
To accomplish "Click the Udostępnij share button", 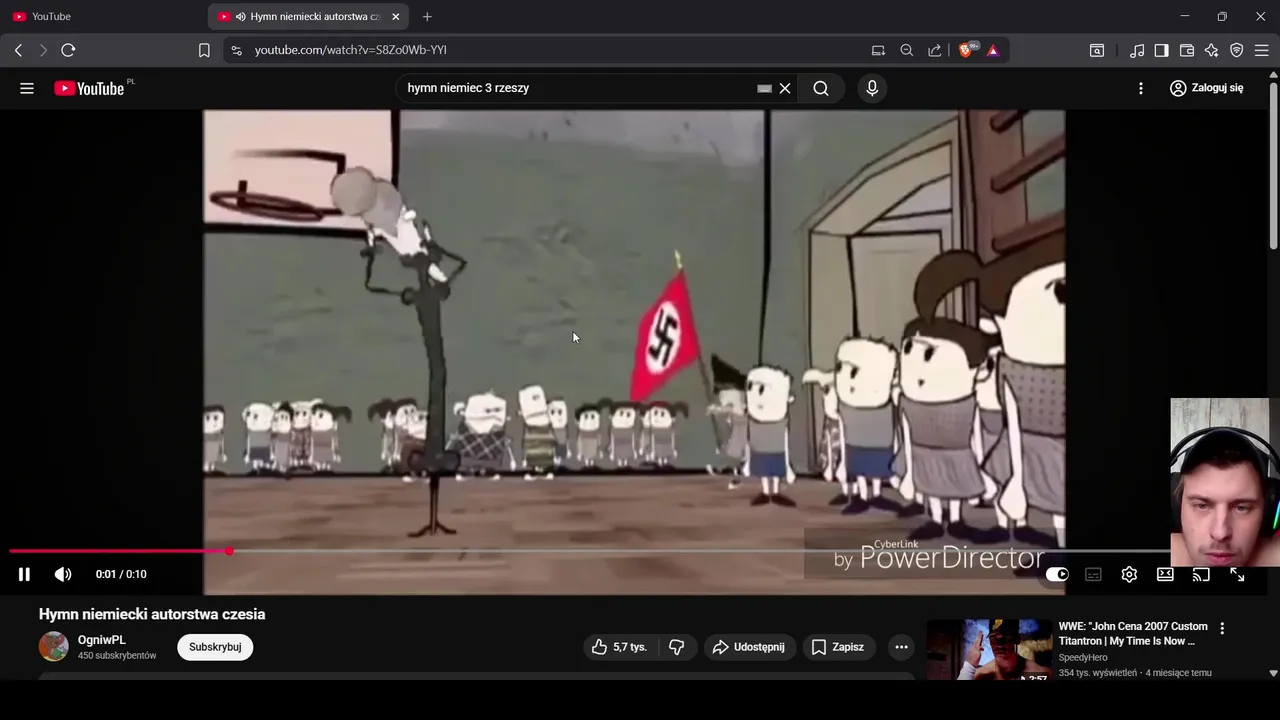I will [x=748, y=647].
